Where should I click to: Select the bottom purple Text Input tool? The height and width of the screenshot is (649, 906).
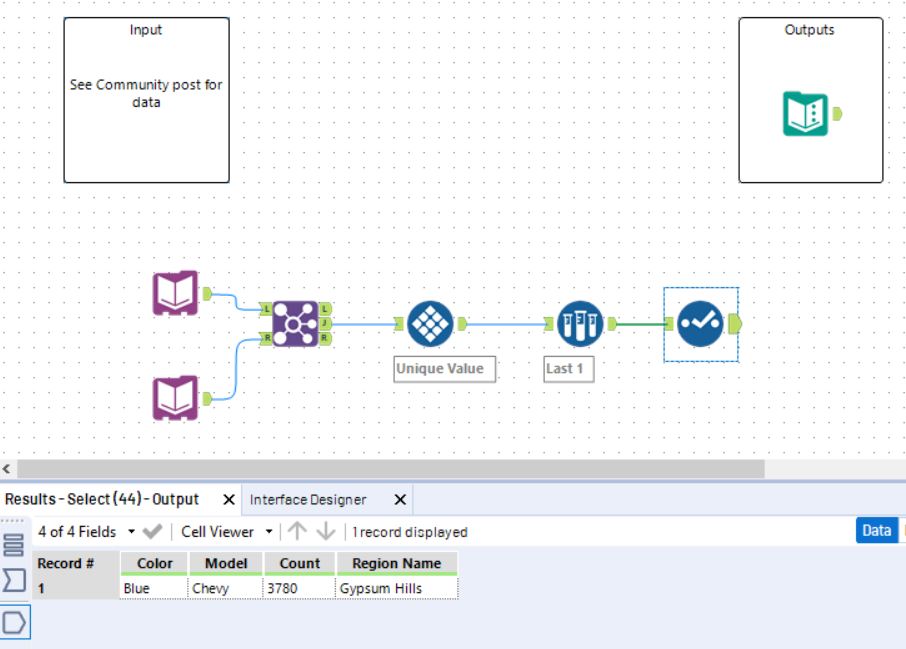176,398
